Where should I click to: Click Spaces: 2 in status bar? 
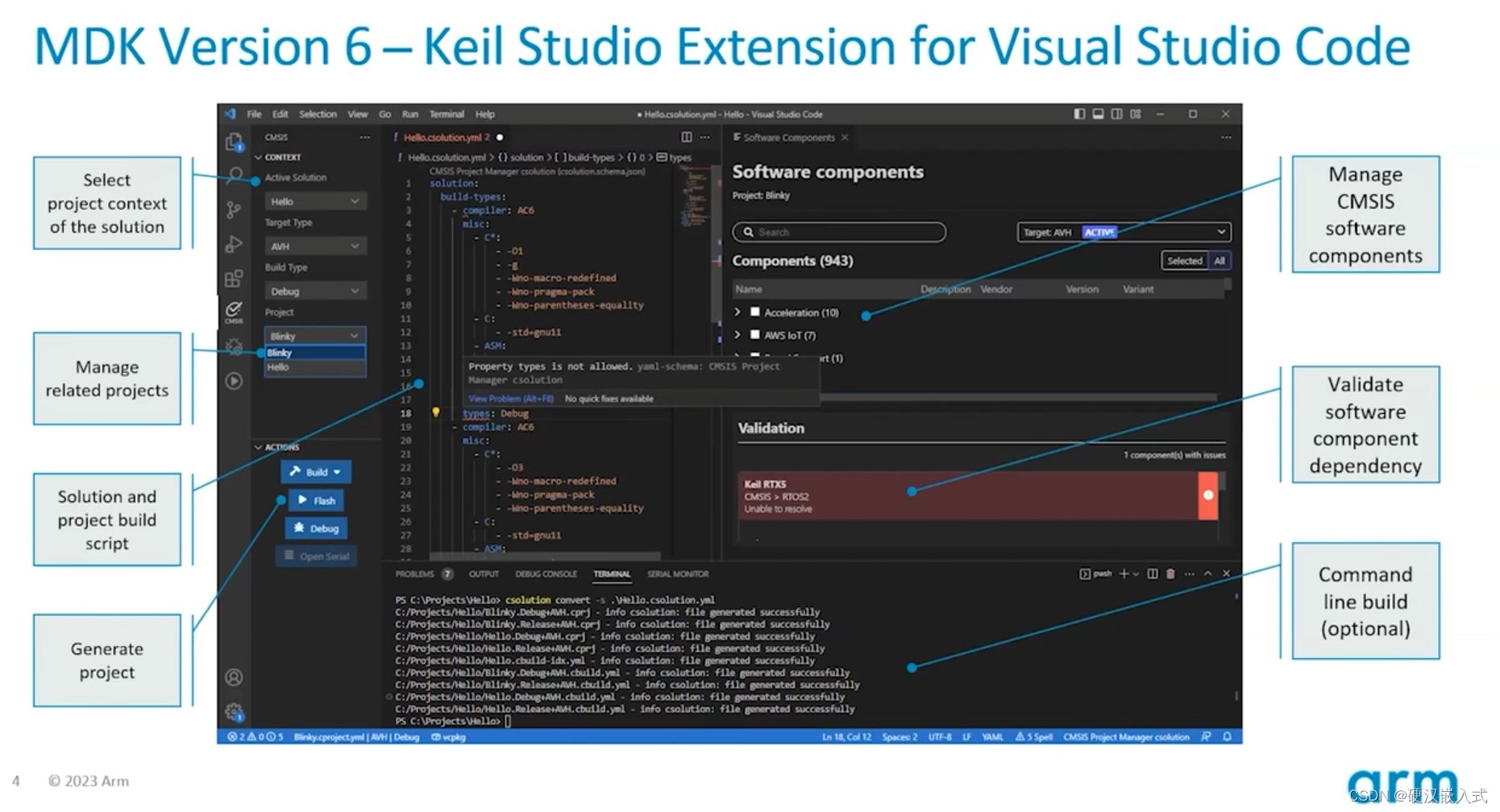tap(899, 736)
